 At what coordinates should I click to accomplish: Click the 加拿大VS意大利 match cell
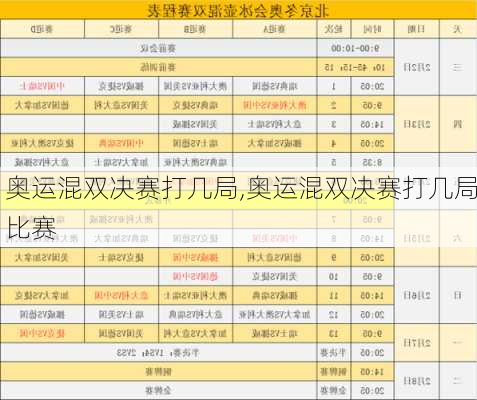(x=195, y=333)
